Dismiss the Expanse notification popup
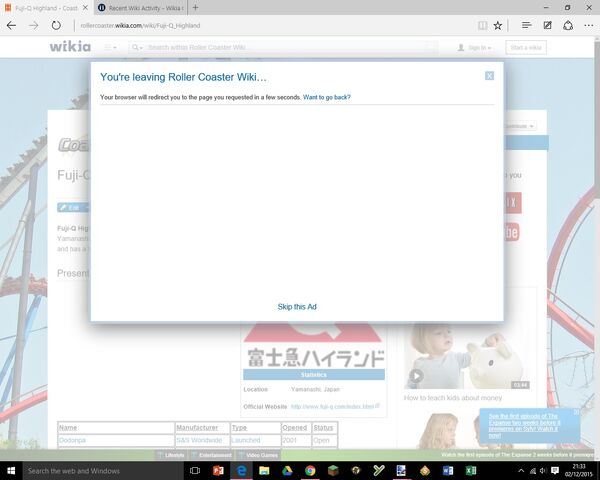 576,412
